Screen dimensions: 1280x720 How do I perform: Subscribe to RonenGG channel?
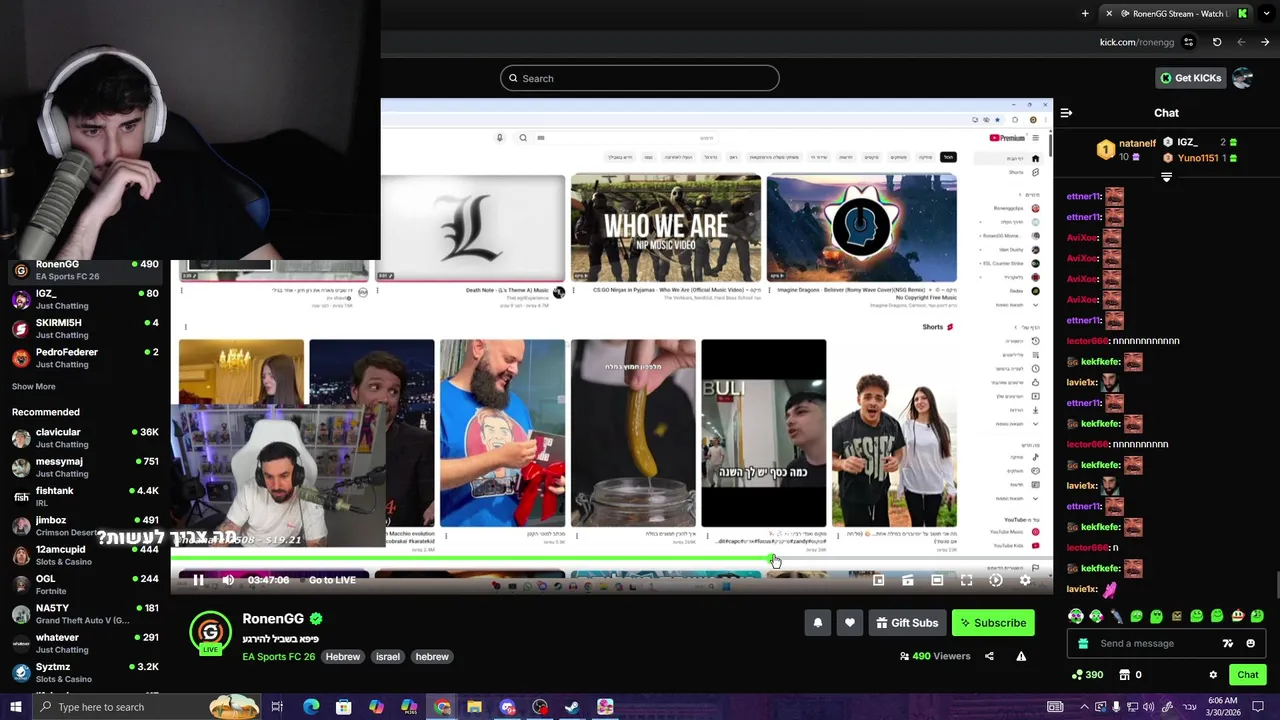pos(993,623)
